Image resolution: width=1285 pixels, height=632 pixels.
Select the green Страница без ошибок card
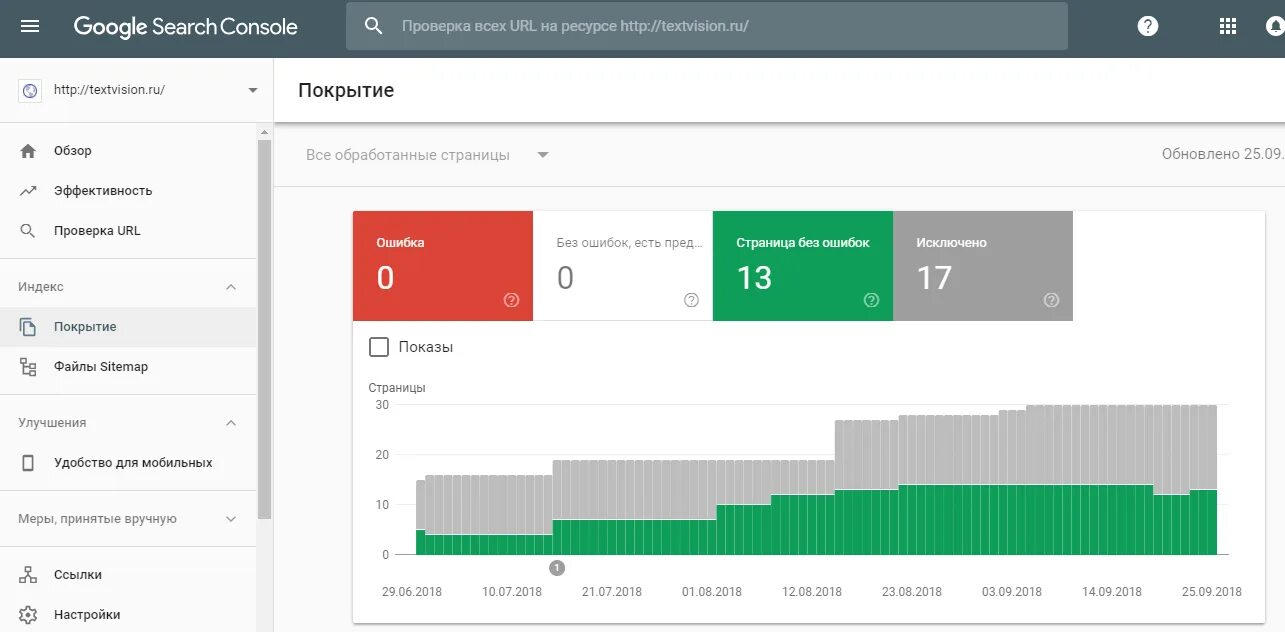click(803, 266)
